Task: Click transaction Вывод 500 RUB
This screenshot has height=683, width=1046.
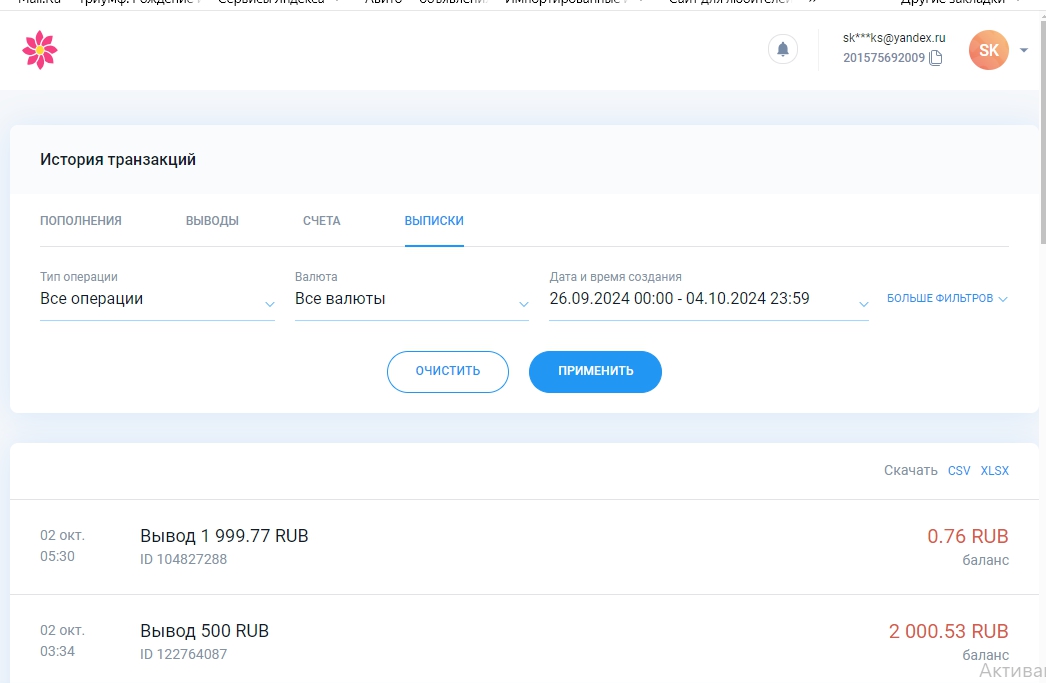Action: 204,631
